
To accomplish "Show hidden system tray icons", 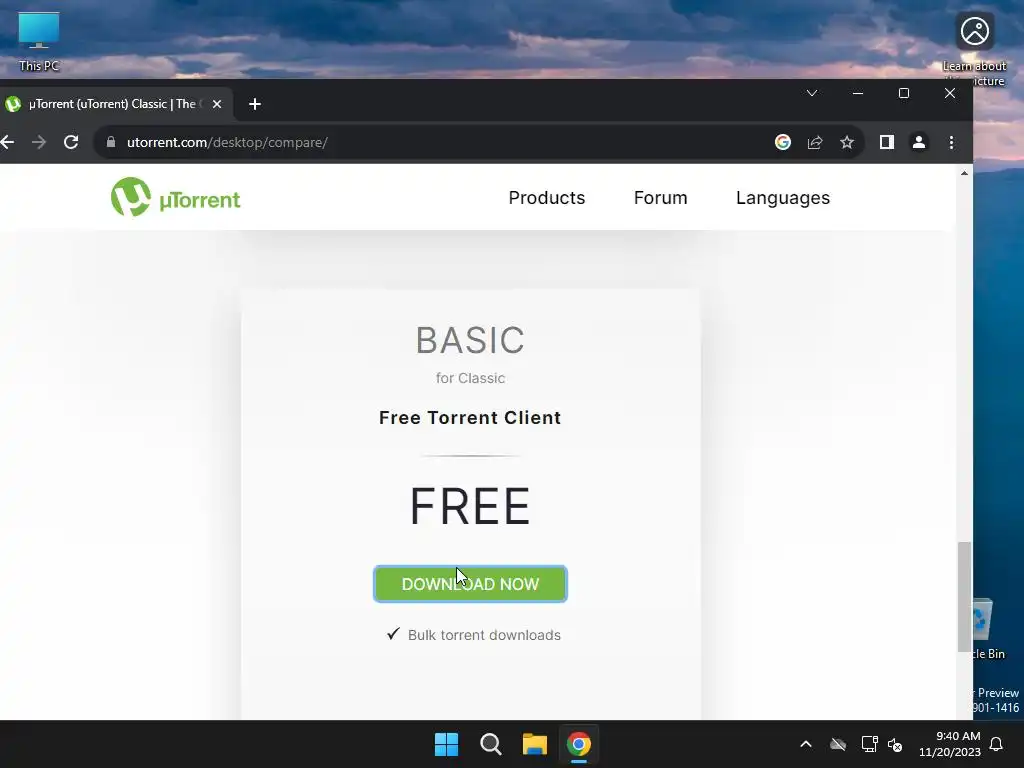I will (x=806, y=744).
